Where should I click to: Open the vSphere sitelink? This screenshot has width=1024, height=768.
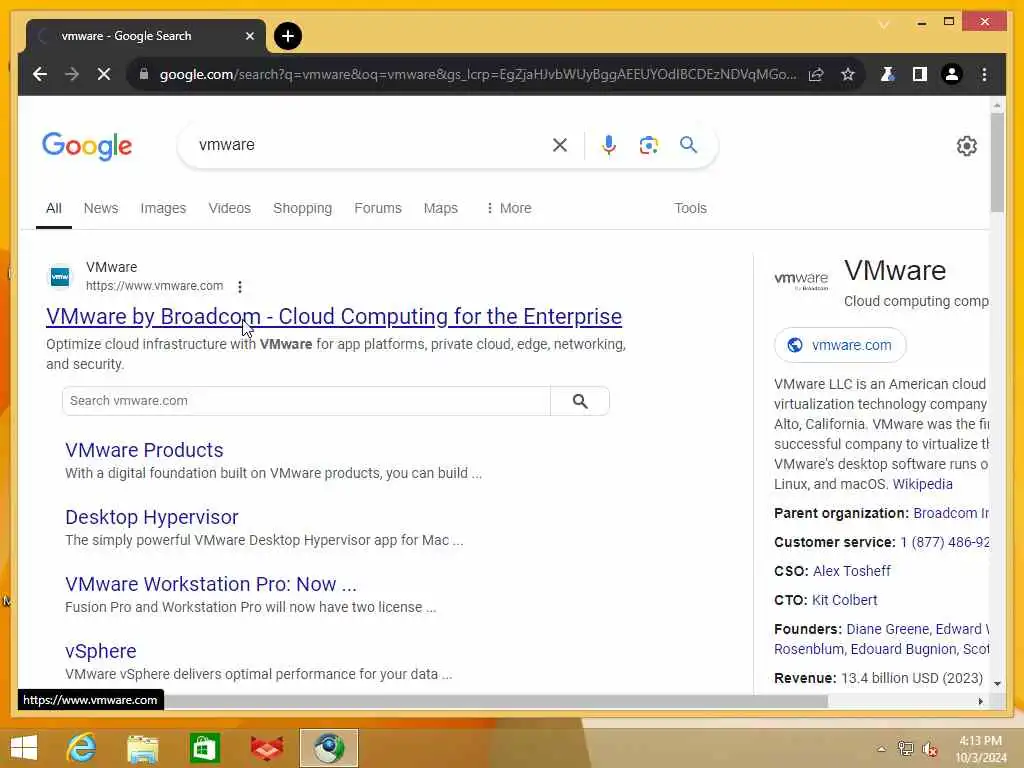click(101, 651)
